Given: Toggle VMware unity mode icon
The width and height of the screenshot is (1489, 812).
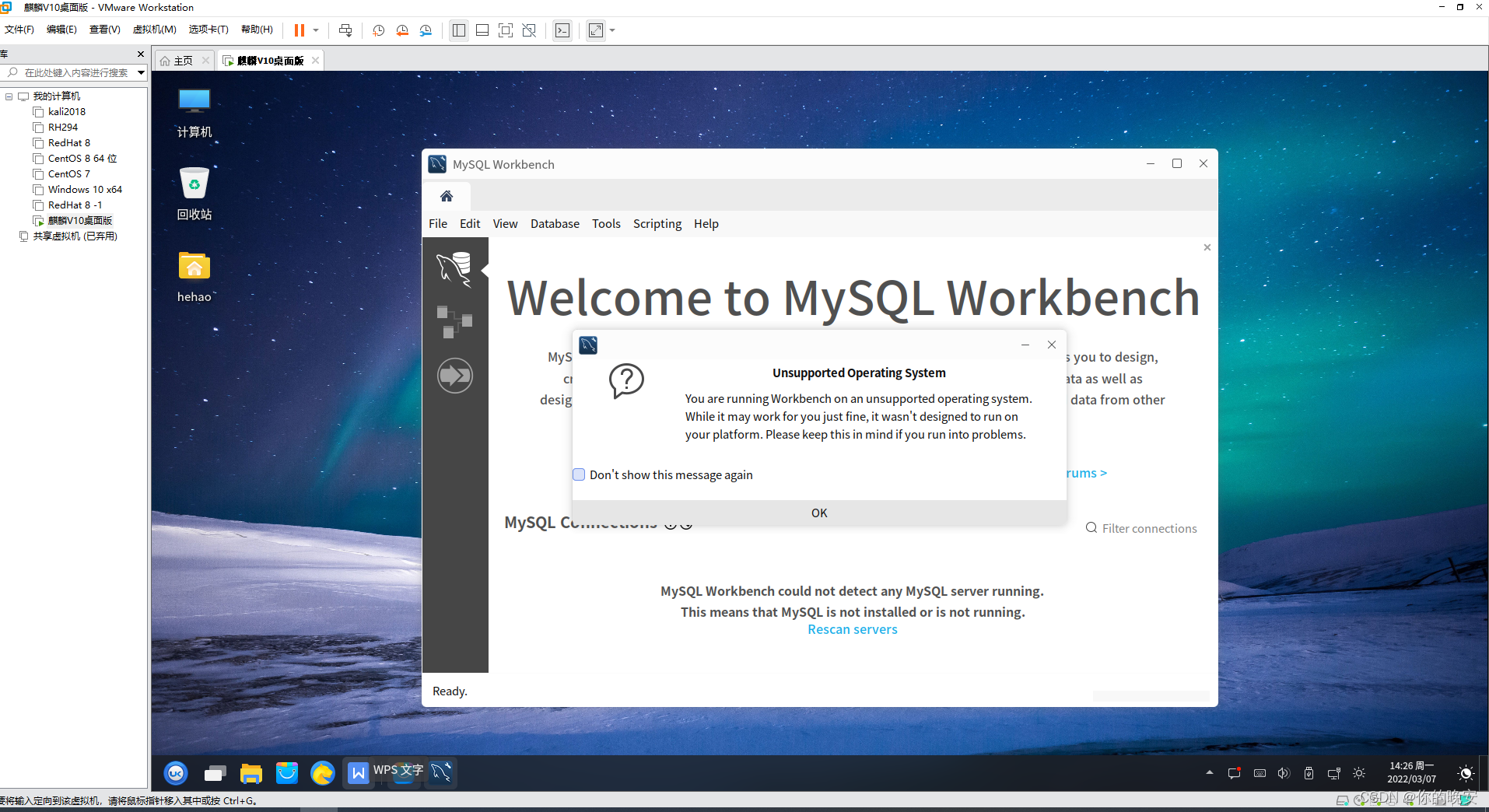Looking at the screenshot, I should (x=529, y=30).
